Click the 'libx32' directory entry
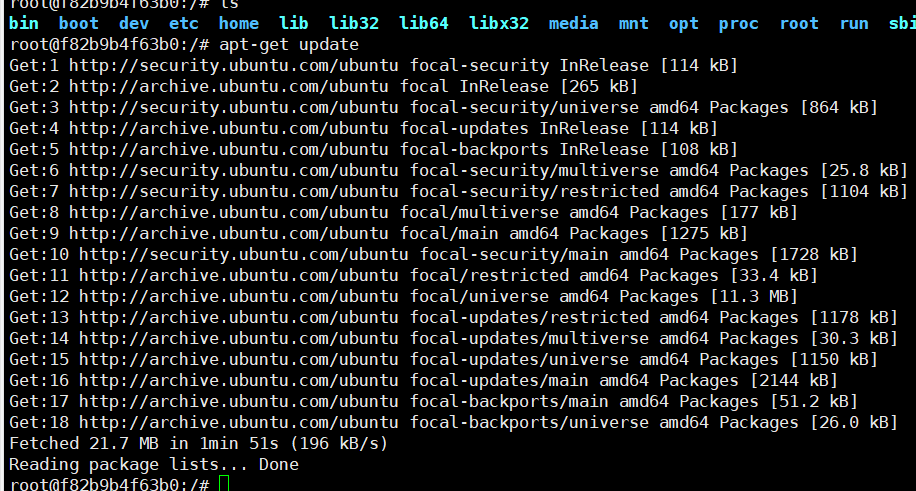 498,23
